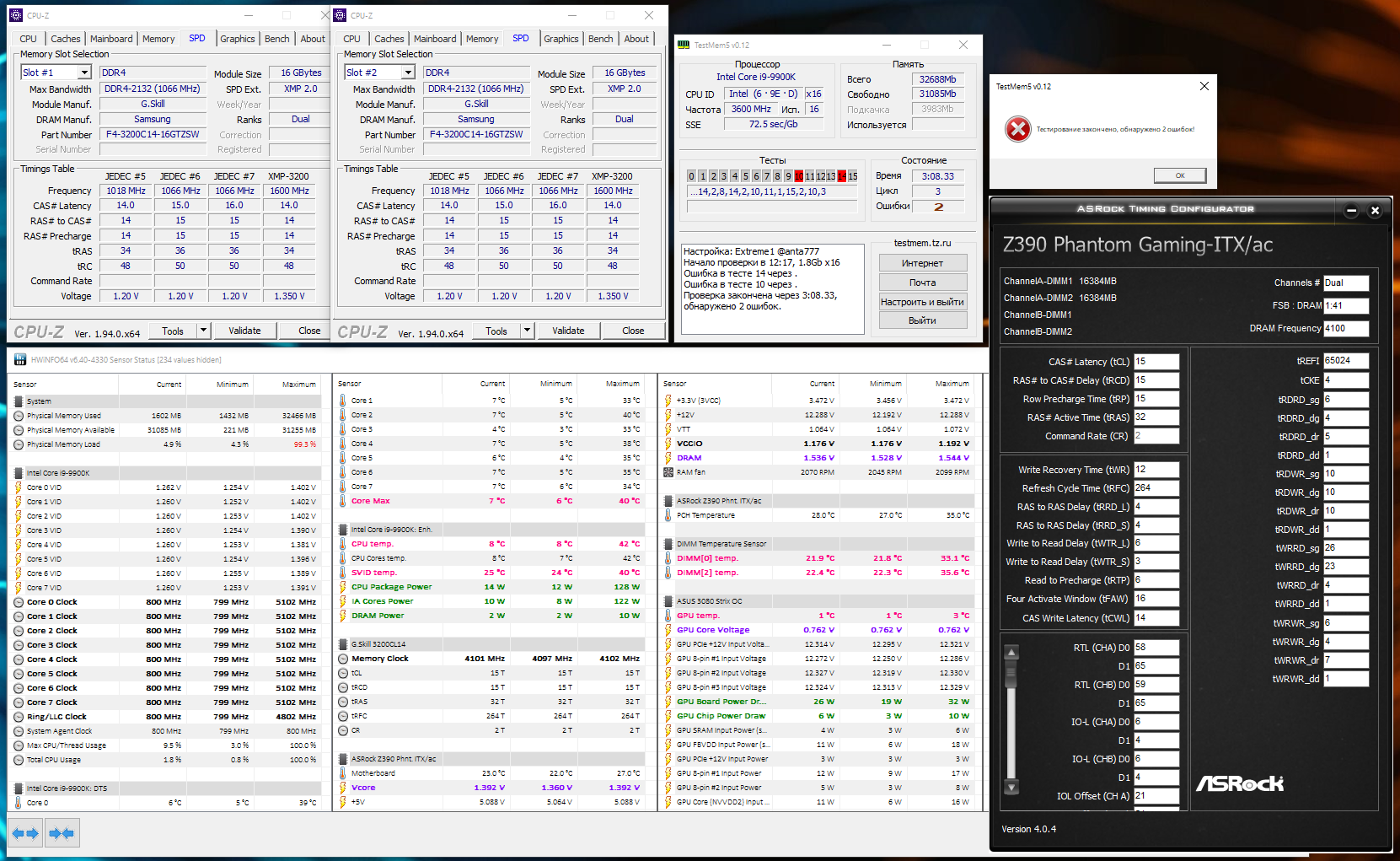
Task: Open About tab in left CPU-Z
Action: tap(313, 39)
